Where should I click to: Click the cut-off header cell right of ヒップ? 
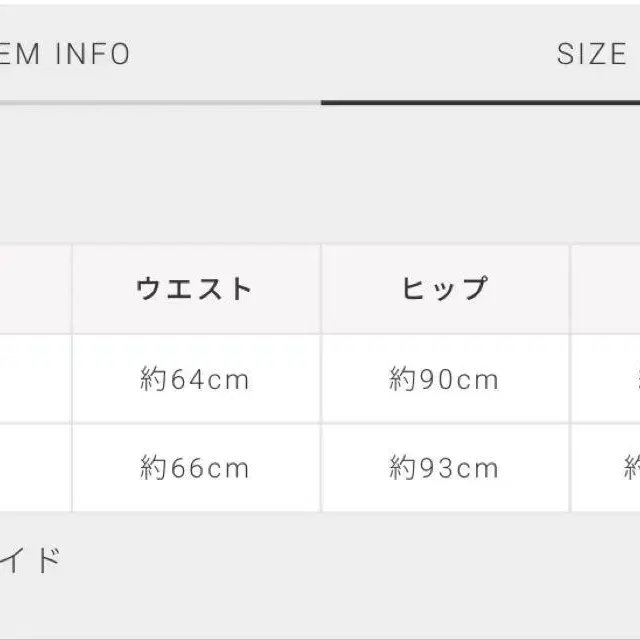(x=606, y=289)
